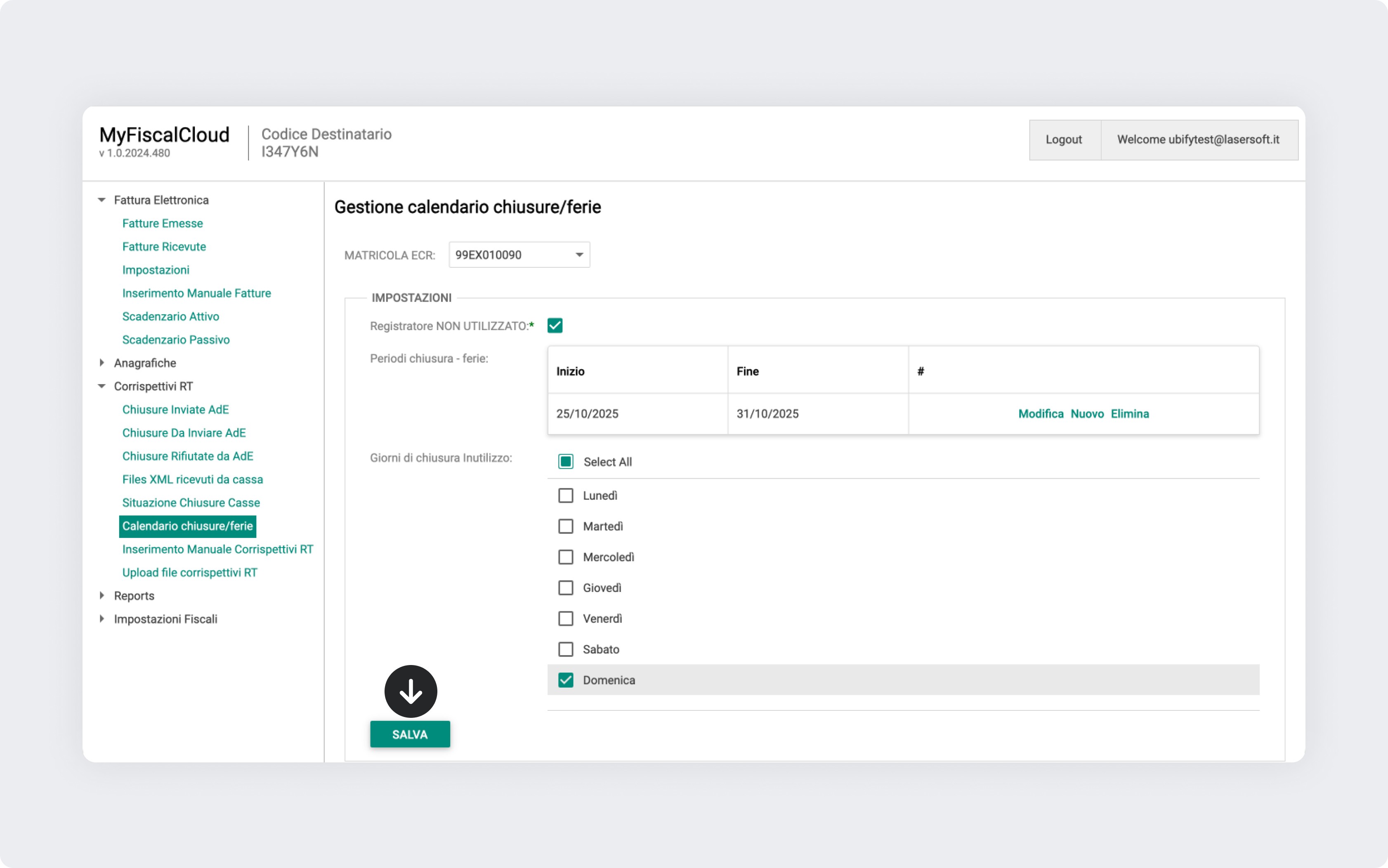
Task: Expand the Anagrafiche section arrow
Action: [102, 363]
